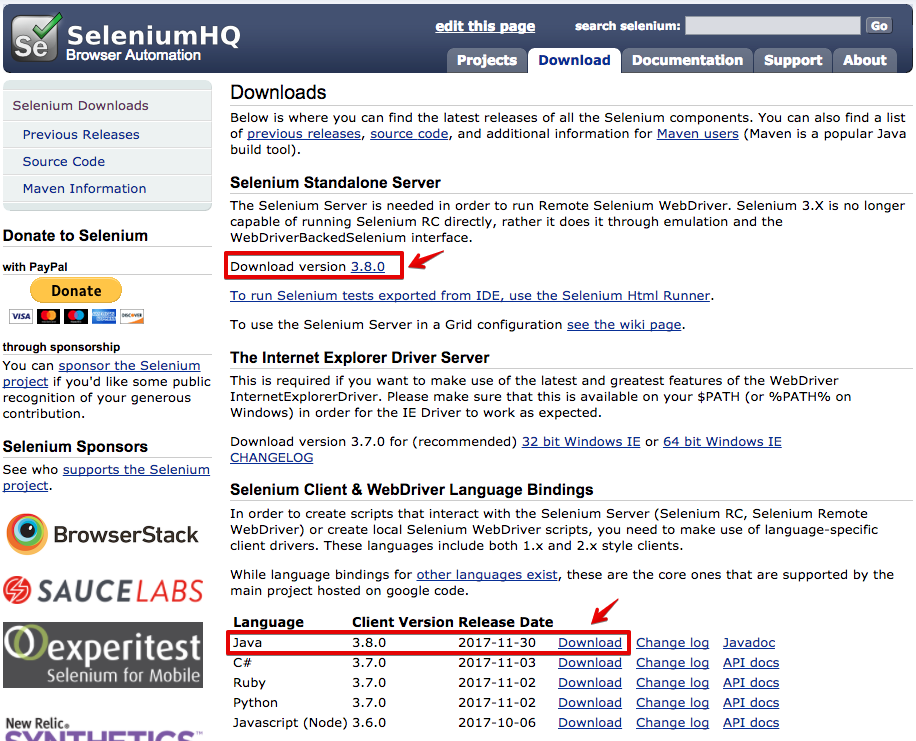The height and width of the screenshot is (741, 916).
Task: Select the 2017-10-06 release date cell
Action: (497, 723)
